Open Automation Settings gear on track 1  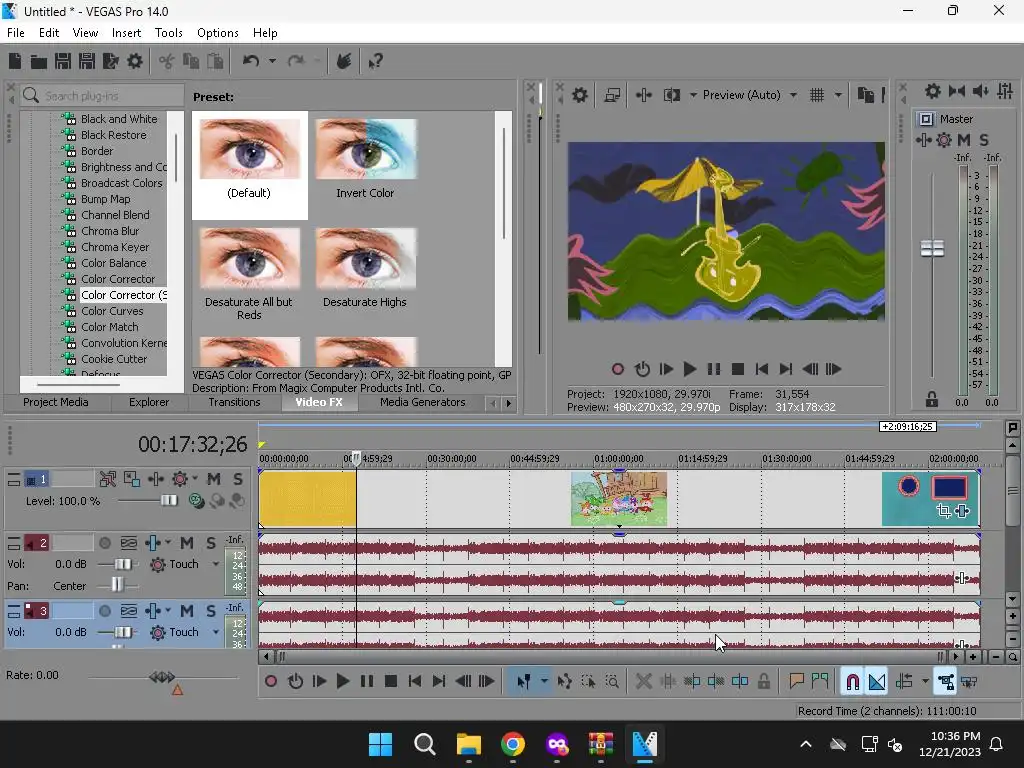point(180,479)
